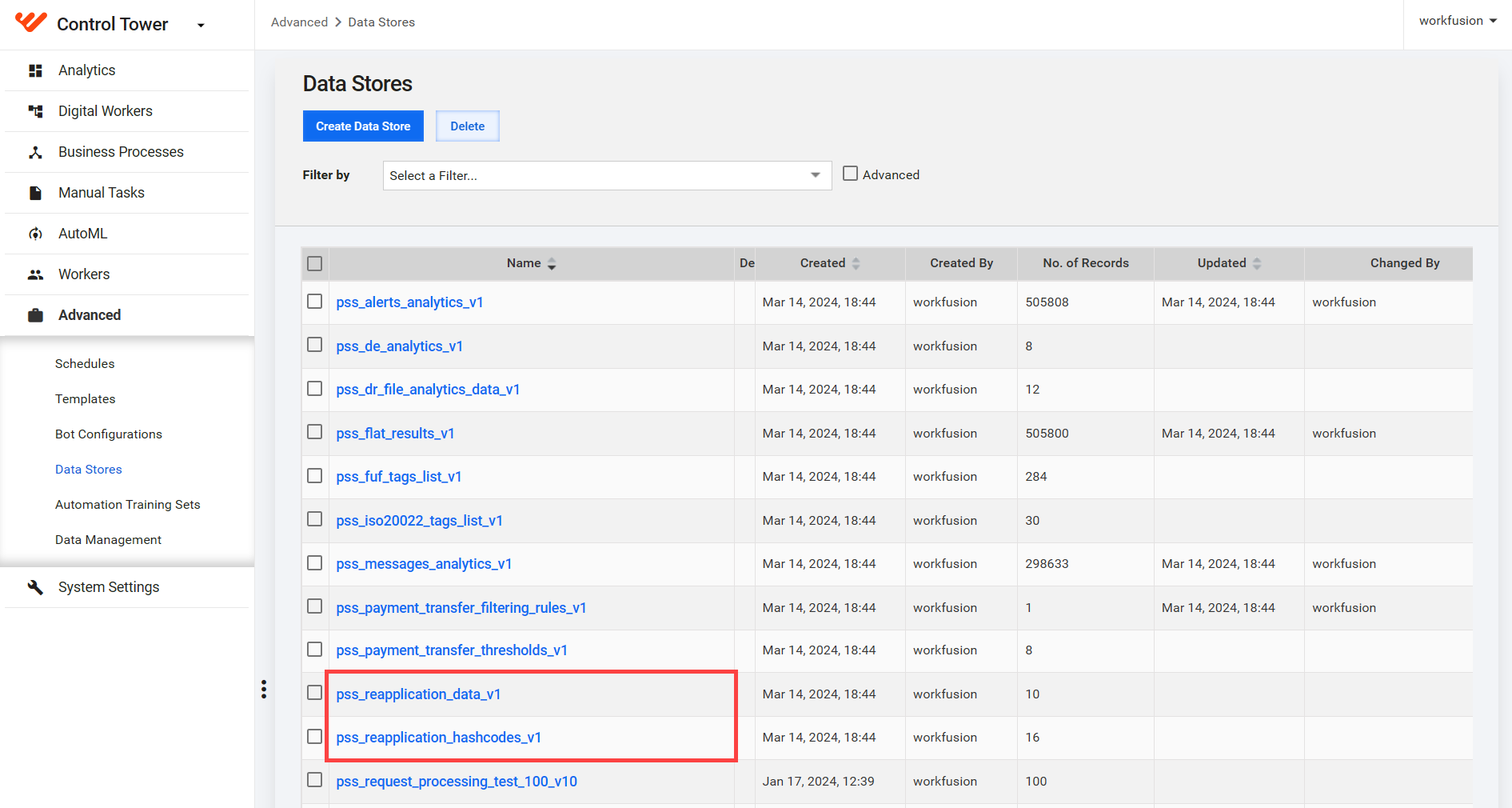Check the pss_flat_results_v1 row checkbox
1512x808 pixels.
(x=315, y=432)
